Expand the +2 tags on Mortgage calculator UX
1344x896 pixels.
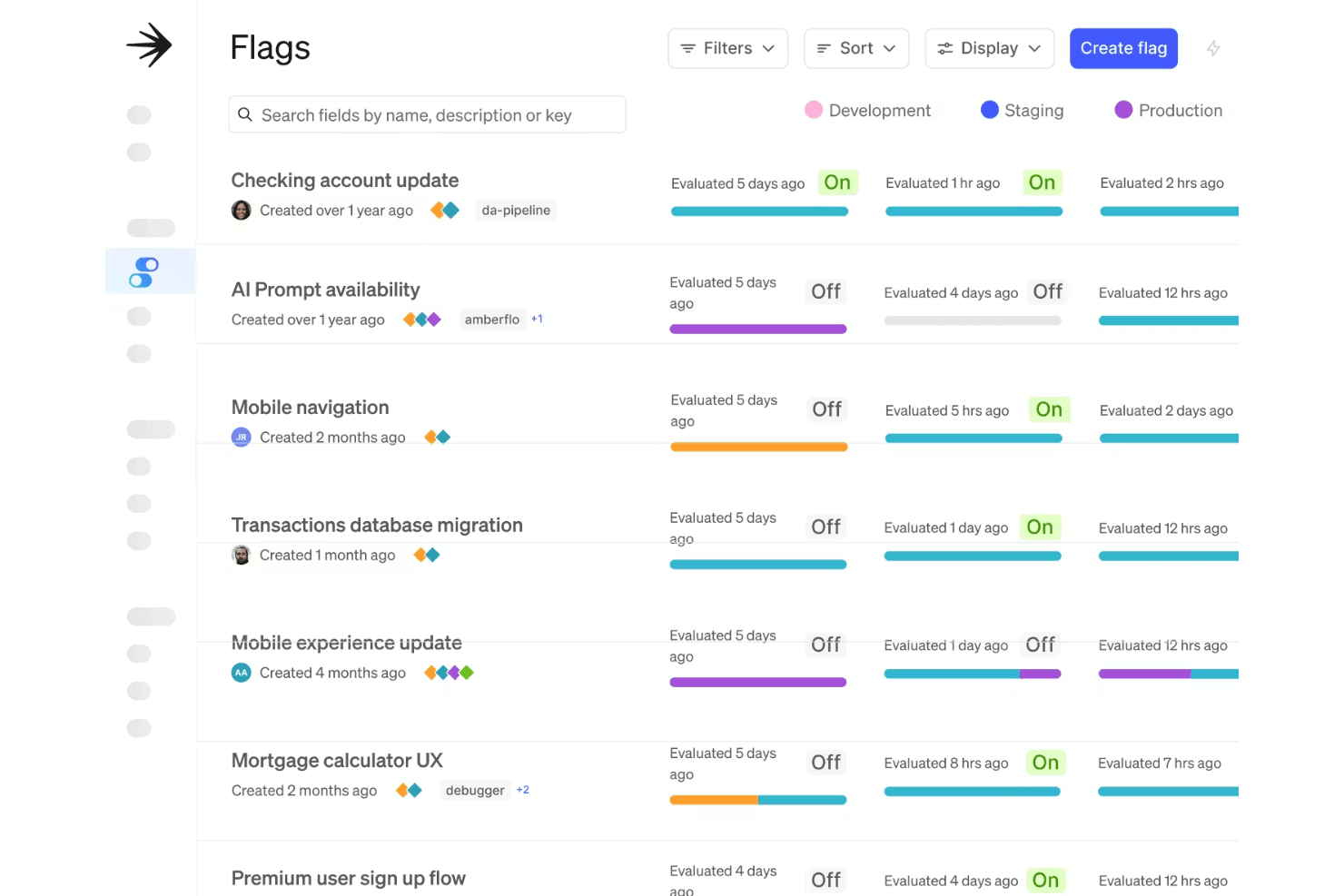tap(523, 790)
